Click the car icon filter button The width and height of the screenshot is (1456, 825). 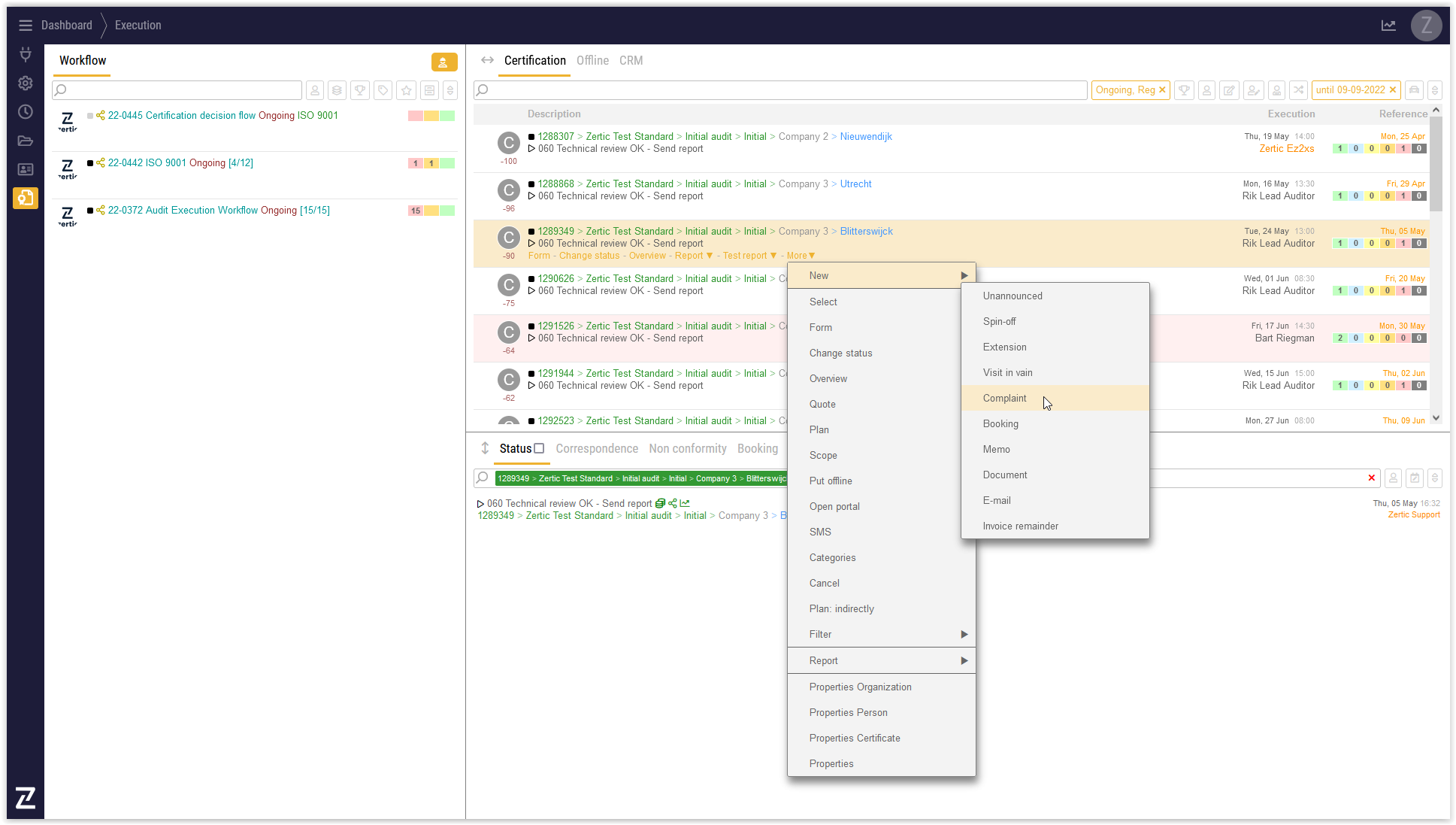point(1414,90)
